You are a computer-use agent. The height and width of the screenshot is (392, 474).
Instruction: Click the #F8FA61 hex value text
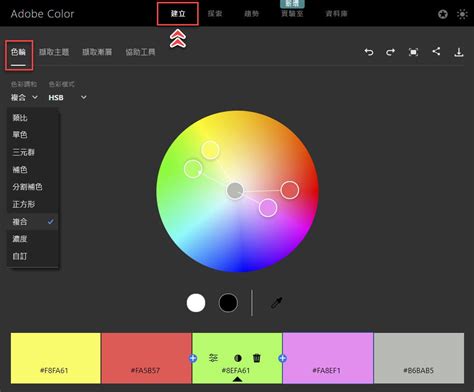[54, 370]
